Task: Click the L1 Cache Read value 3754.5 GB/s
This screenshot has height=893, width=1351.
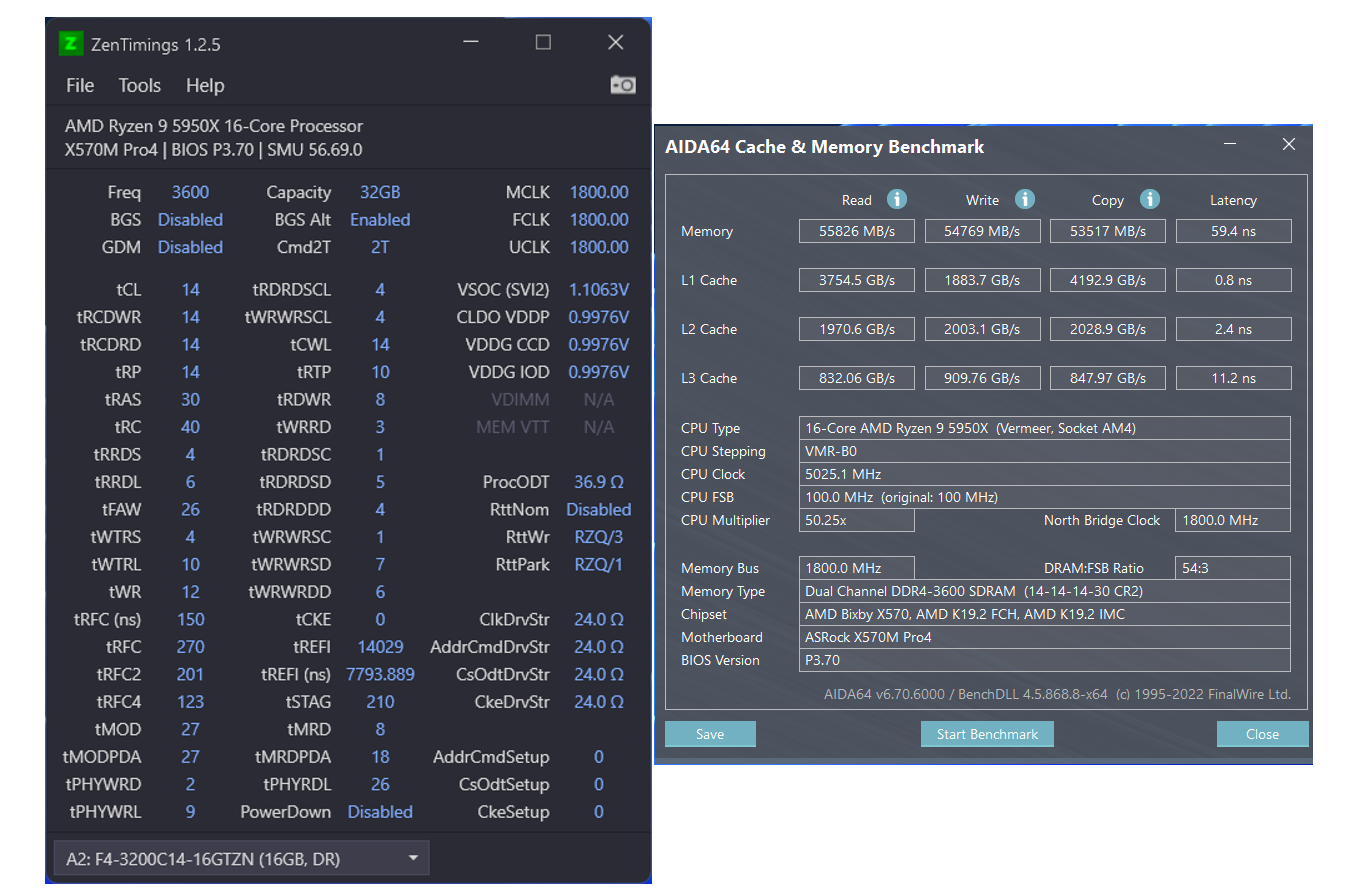Action: coord(857,280)
